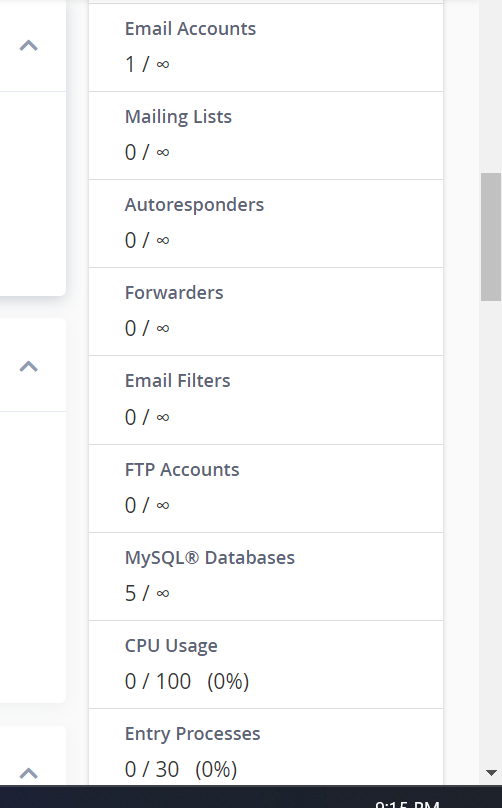The image size is (502, 808).
Task: Click the scroll-down arrow on the scrollbar
Action: (491, 773)
